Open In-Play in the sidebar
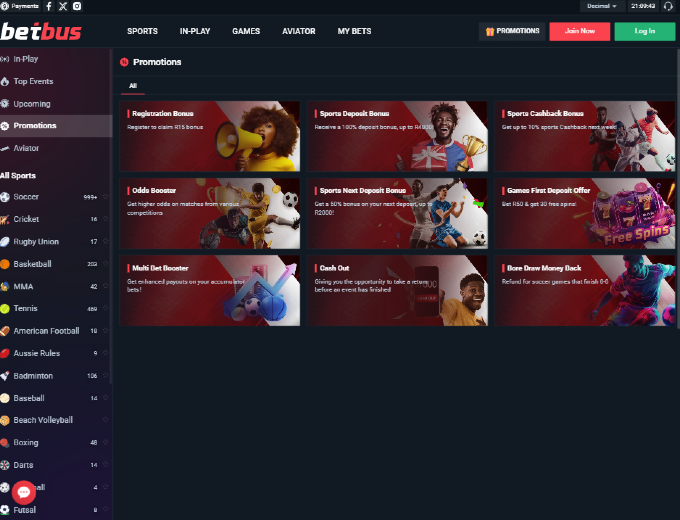The height and width of the screenshot is (520, 680). 56,59
